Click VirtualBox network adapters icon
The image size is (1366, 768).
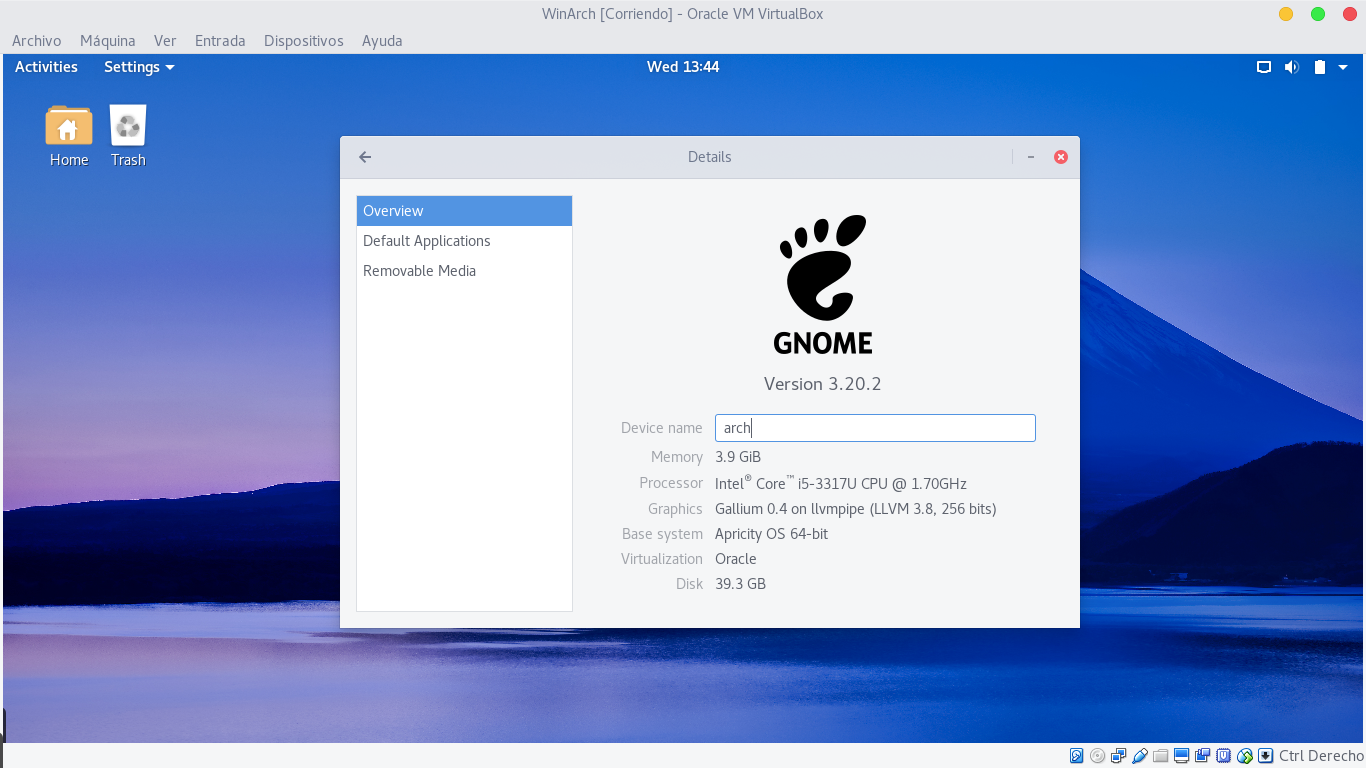click(1119, 756)
